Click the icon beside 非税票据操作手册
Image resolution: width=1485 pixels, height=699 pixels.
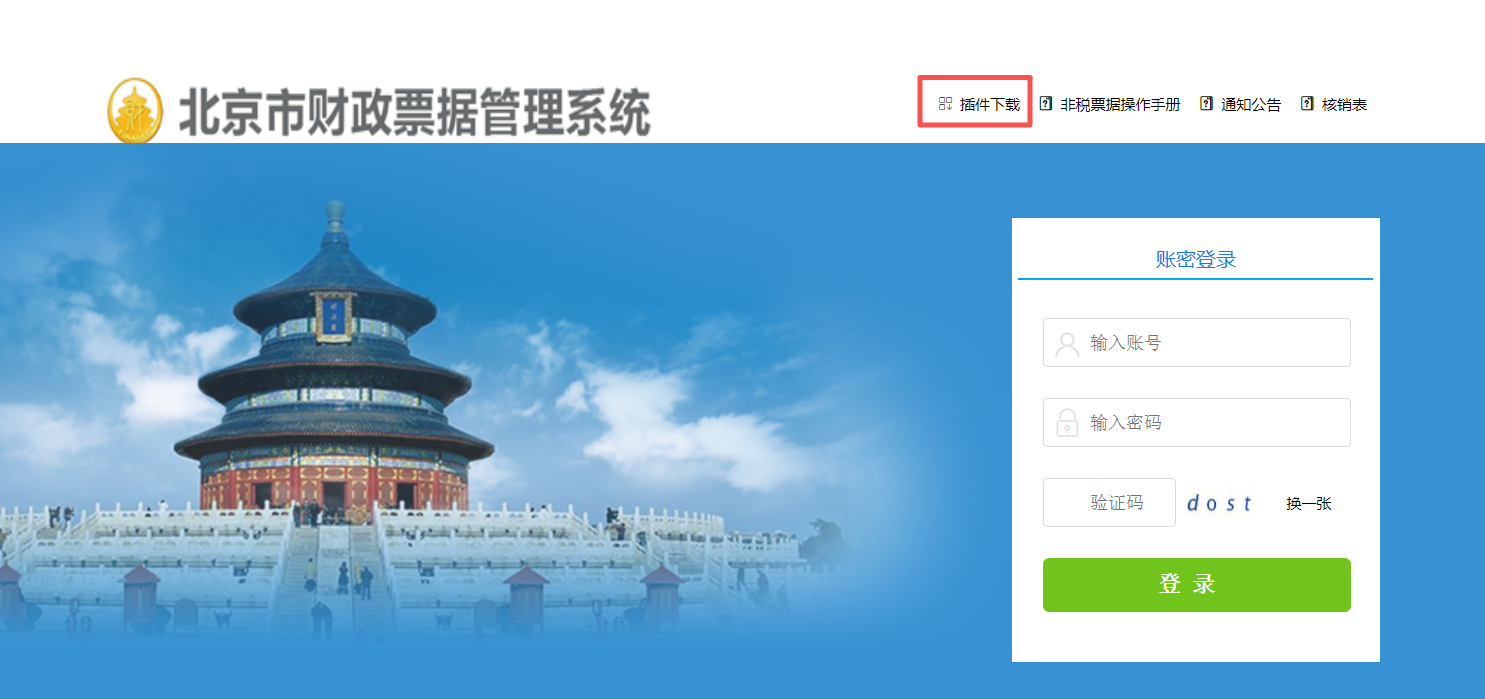(1046, 103)
